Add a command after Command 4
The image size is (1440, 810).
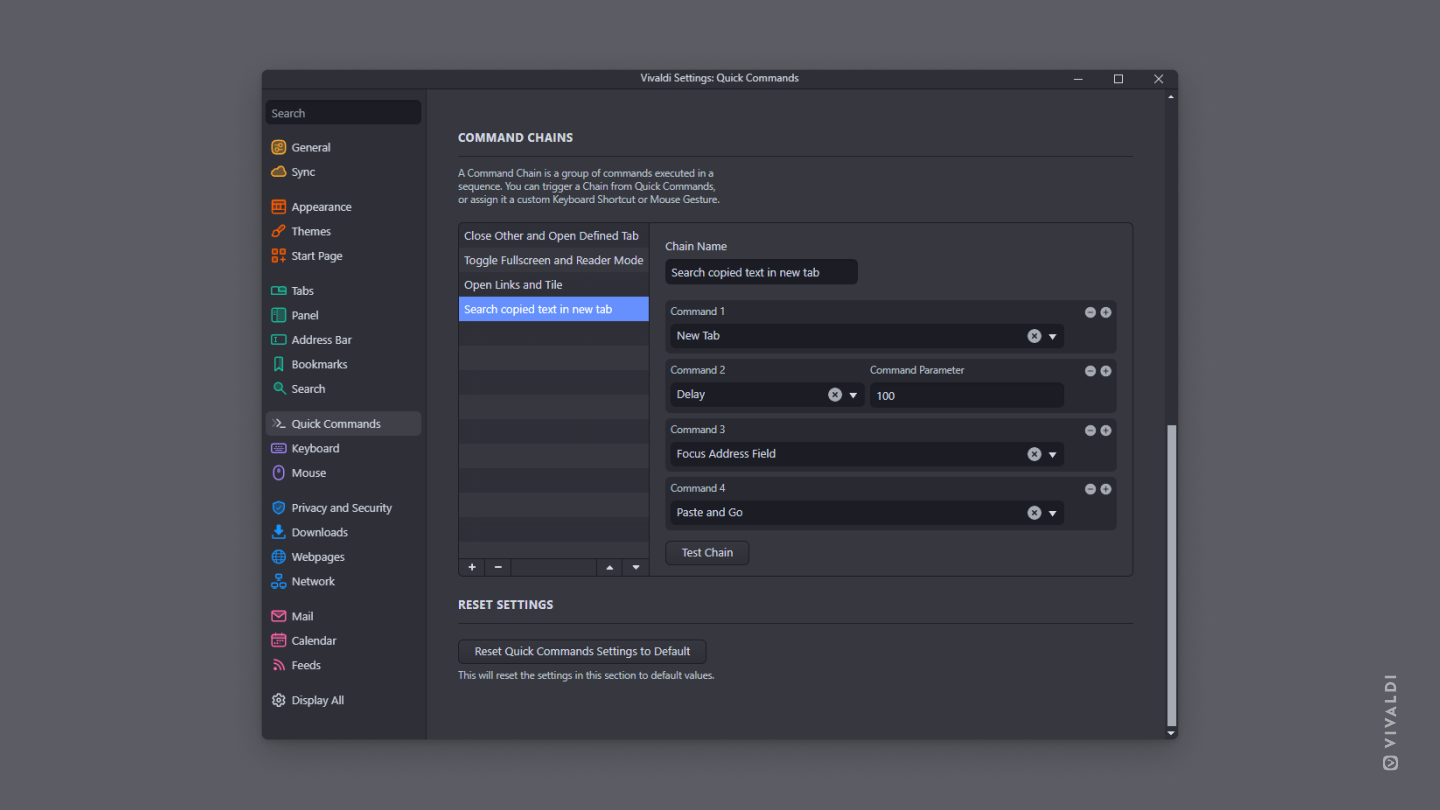pos(1106,489)
